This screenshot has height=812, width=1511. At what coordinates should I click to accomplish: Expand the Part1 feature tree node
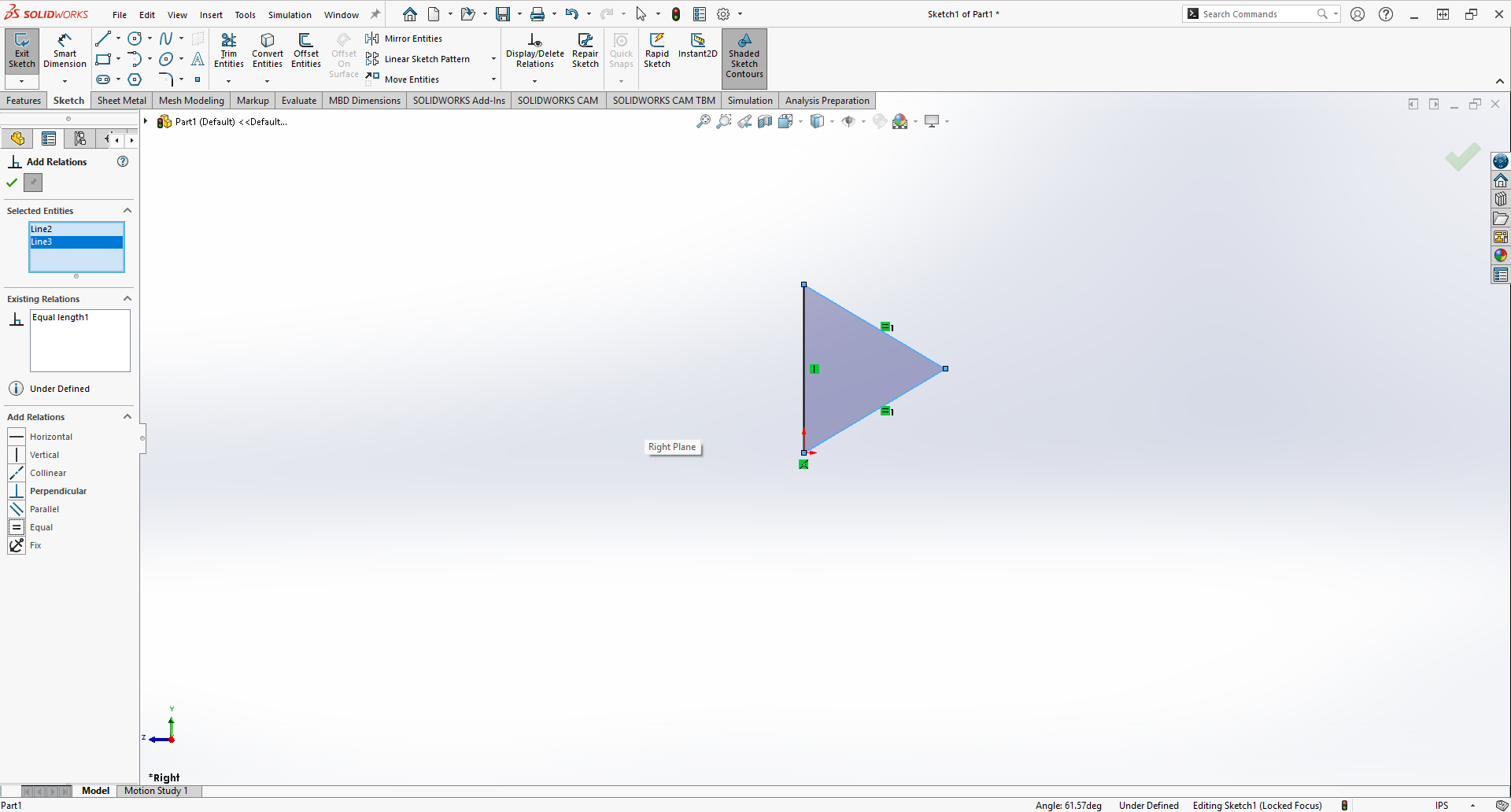click(146, 121)
